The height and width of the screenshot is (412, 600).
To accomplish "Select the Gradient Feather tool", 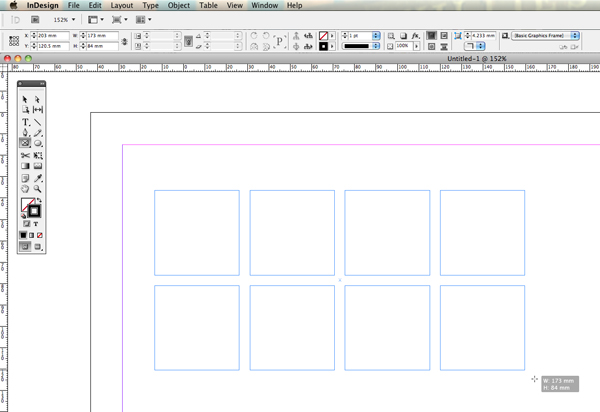I will click(x=38, y=166).
